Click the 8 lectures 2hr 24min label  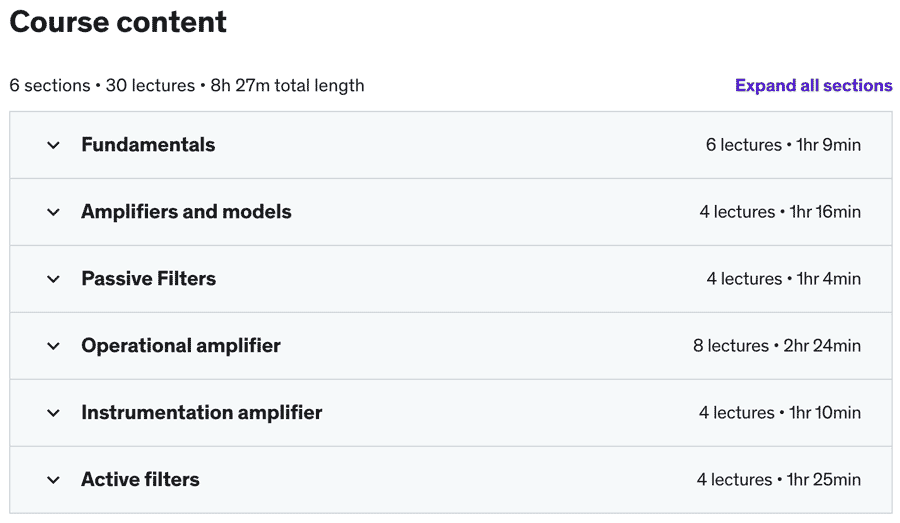tap(777, 346)
